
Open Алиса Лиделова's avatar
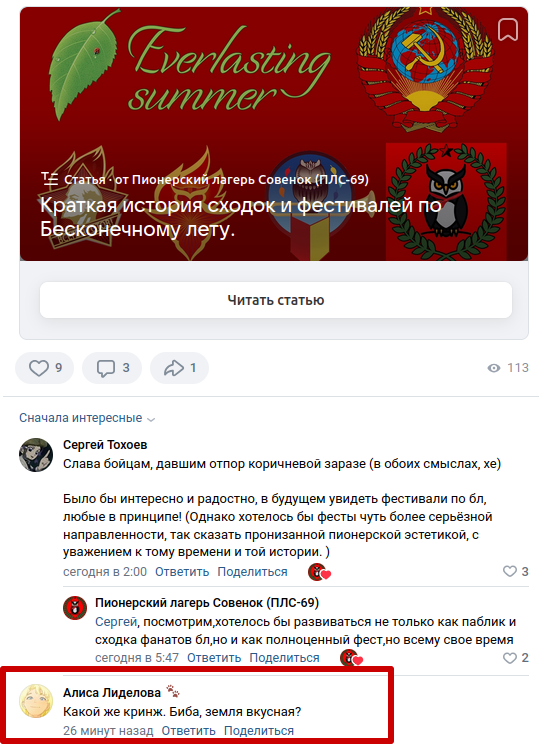coord(36,701)
